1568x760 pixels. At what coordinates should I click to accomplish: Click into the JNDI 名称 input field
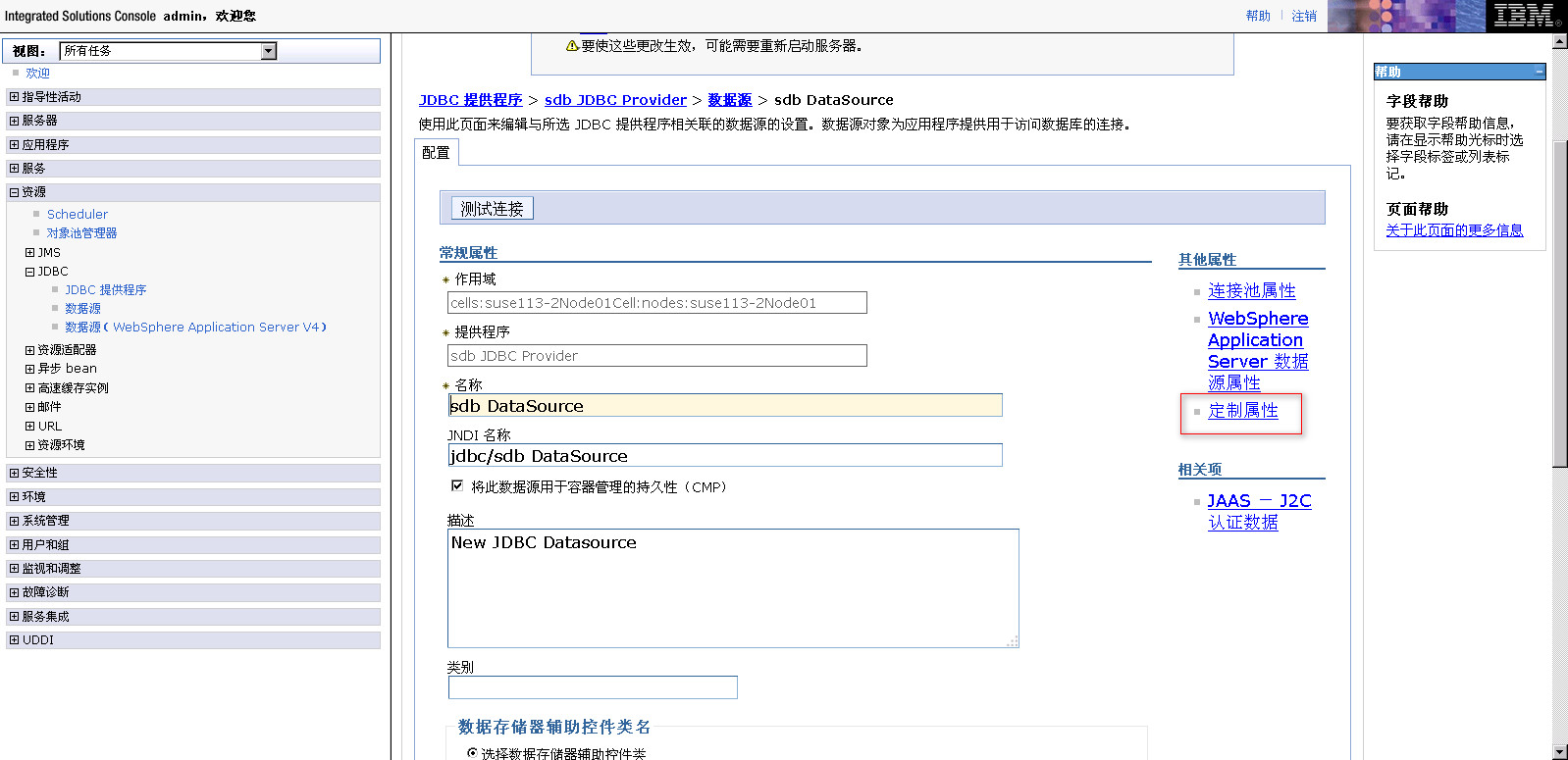pos(724,456)
